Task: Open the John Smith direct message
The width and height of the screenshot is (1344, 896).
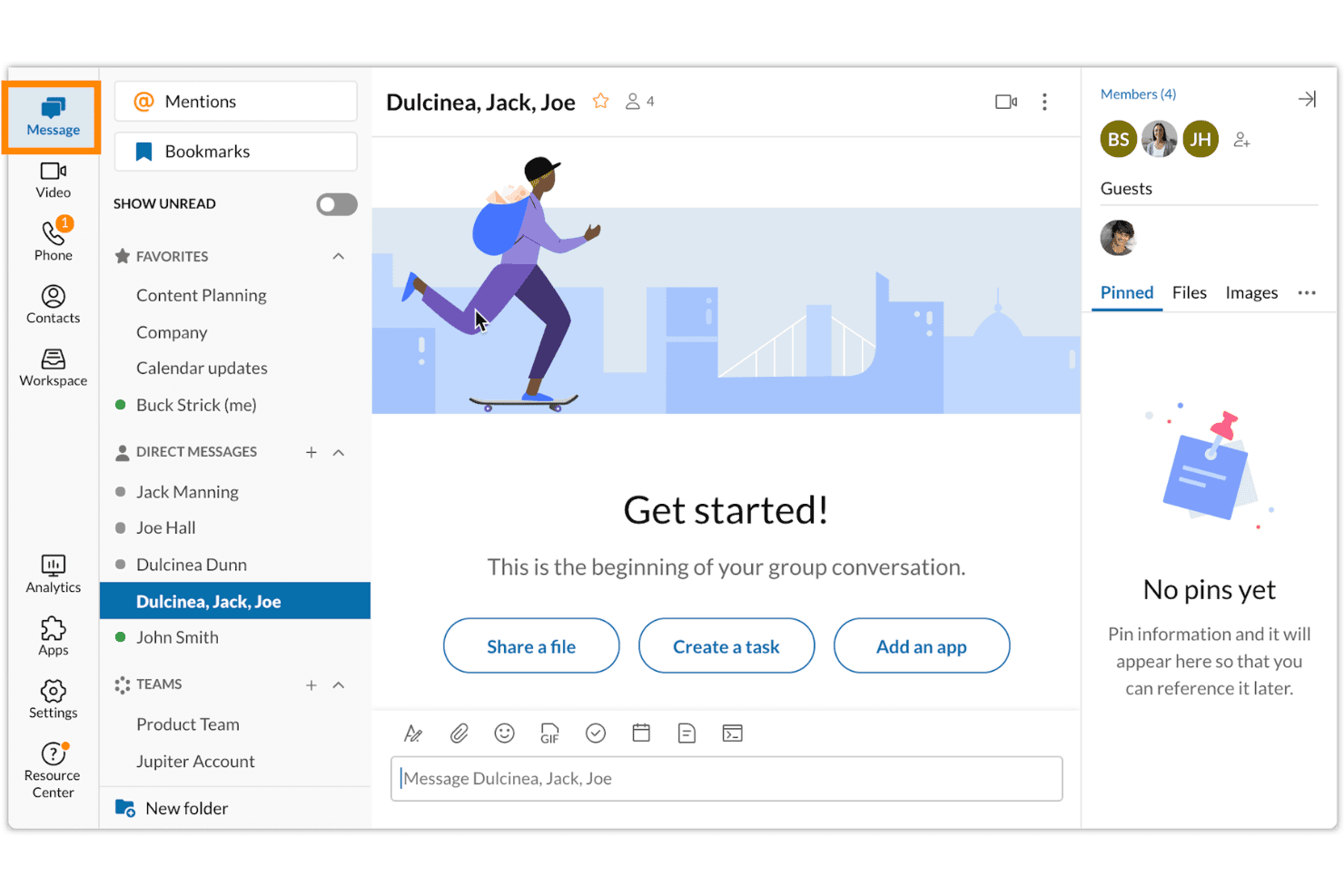Action: pyautogui.click(x=177, y=637)
